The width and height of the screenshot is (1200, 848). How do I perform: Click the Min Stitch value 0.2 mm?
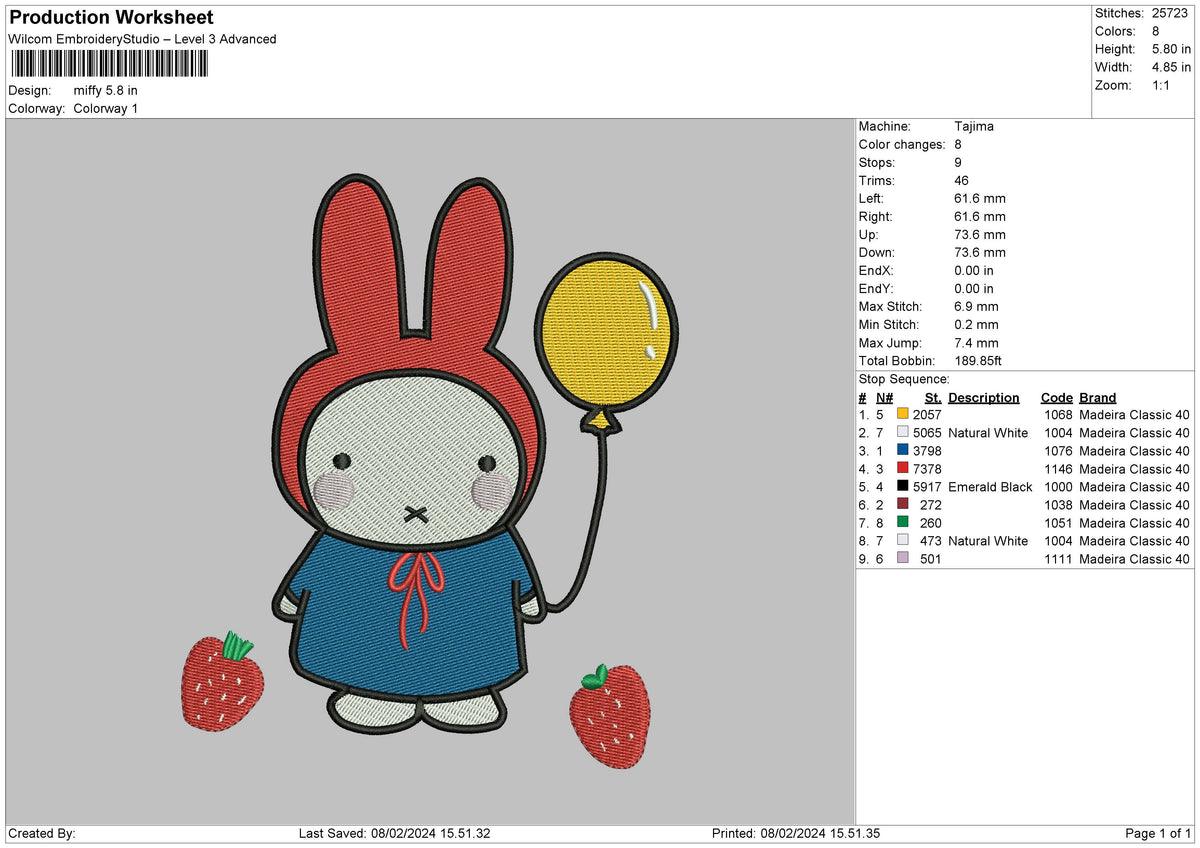click(977, 325)
